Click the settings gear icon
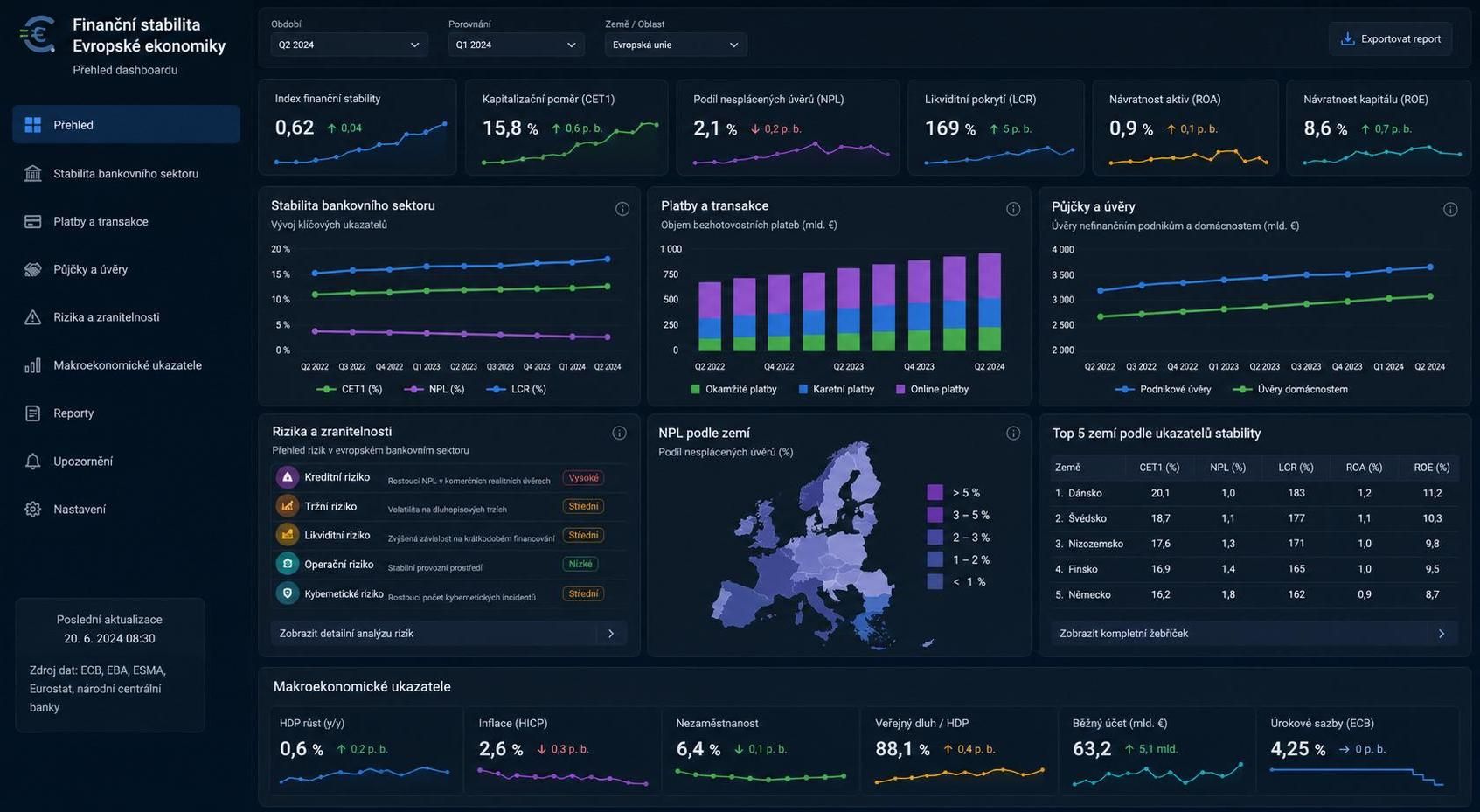Screen dimensions: 1480x812 click(33, 510)
